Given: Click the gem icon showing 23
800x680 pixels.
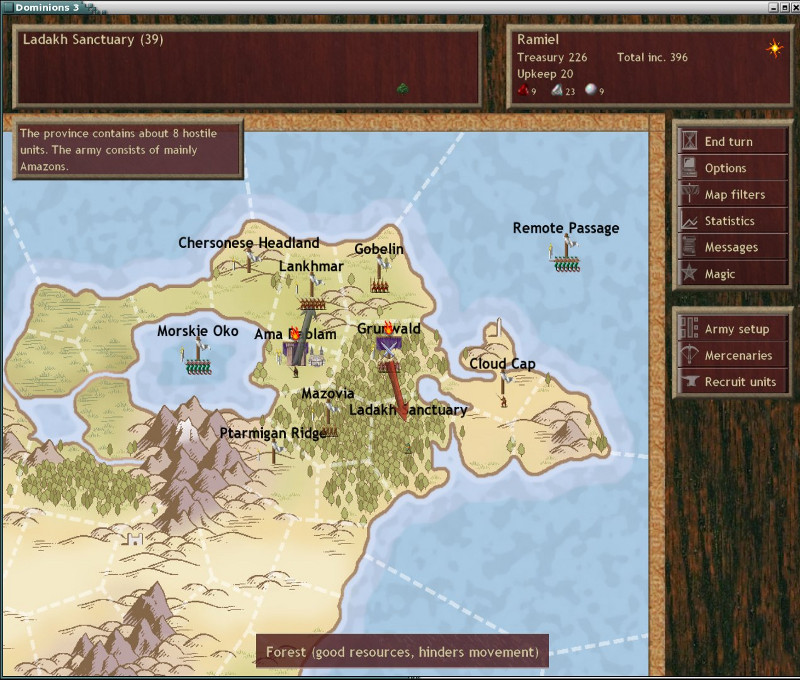Looking at the screenshot, I should (560, 89).
